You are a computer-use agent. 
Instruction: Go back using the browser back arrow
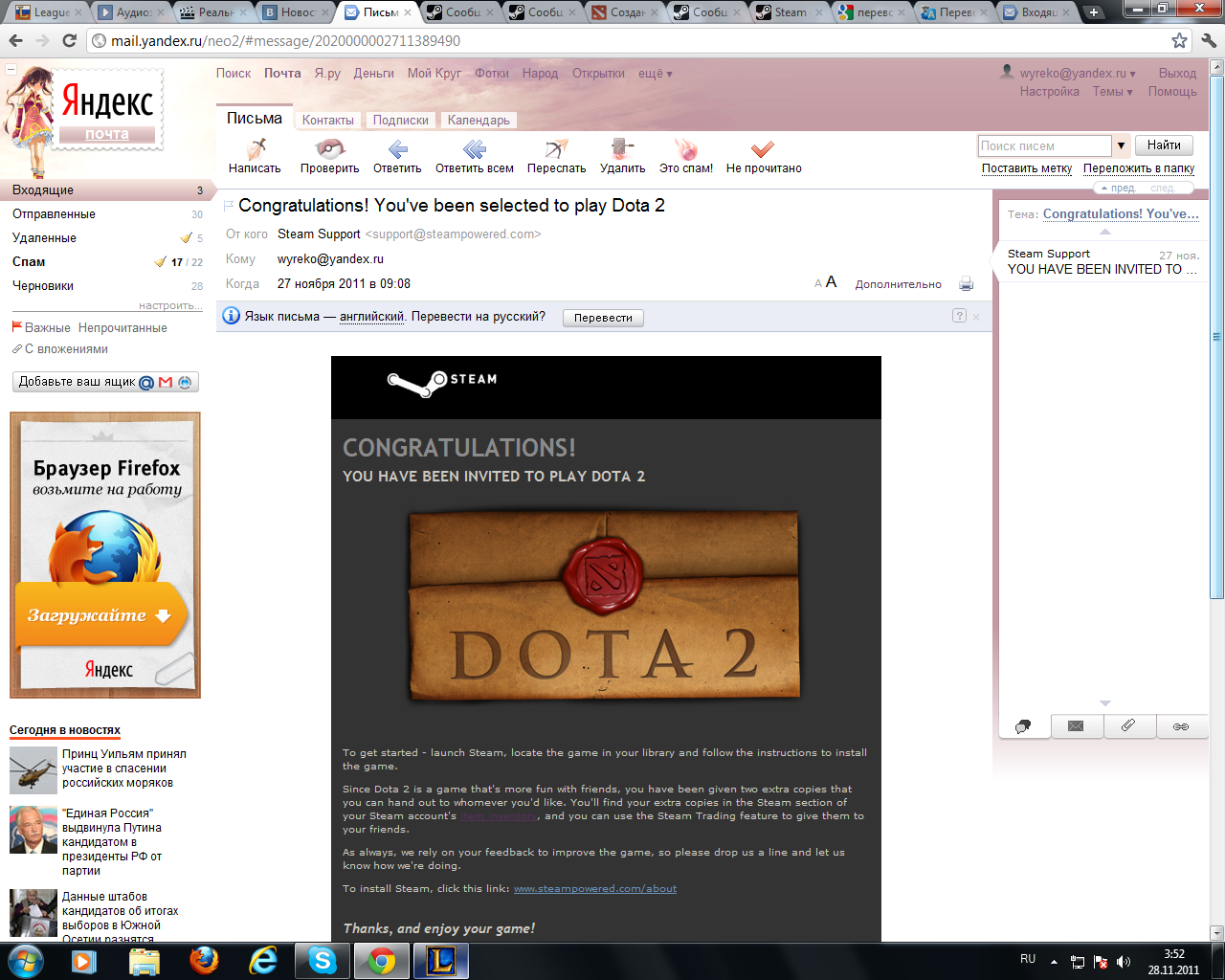coord(15,41)
